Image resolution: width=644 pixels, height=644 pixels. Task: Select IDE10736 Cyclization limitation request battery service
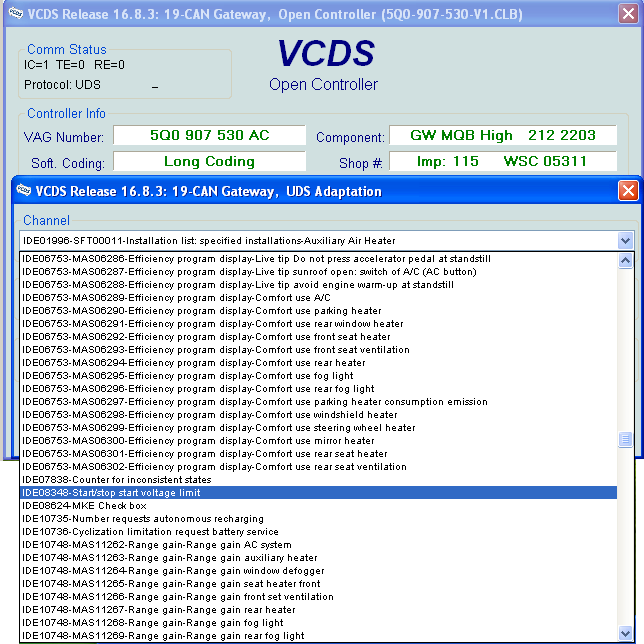tap(318, 532)
